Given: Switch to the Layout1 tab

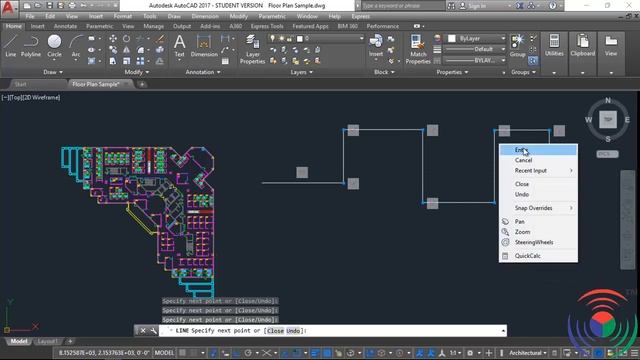Looking at the screenshot, I should [48, 341].
